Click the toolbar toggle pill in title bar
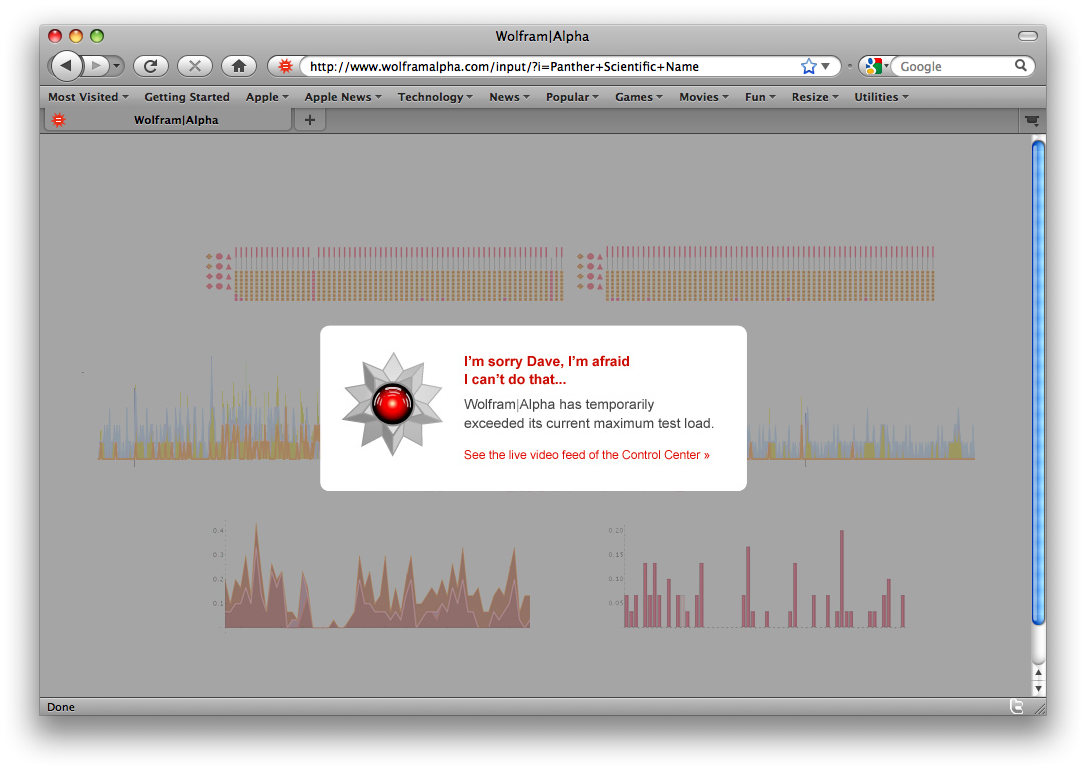 (x=1028, y=36)
